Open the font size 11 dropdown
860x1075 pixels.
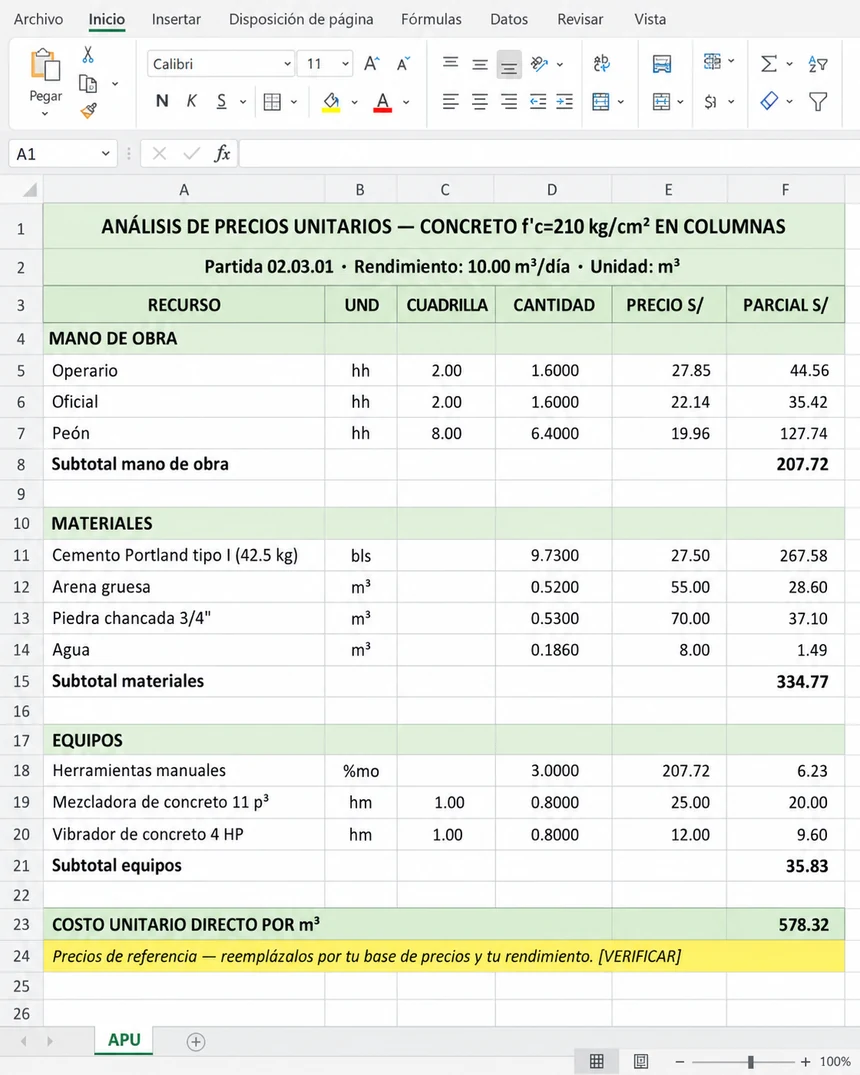[x=346, y=64]
